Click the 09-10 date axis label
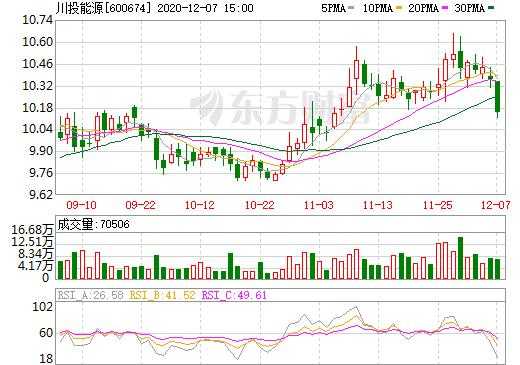Image resolution: width=520 pixels, height=365 pixels. tap(81, 205)
